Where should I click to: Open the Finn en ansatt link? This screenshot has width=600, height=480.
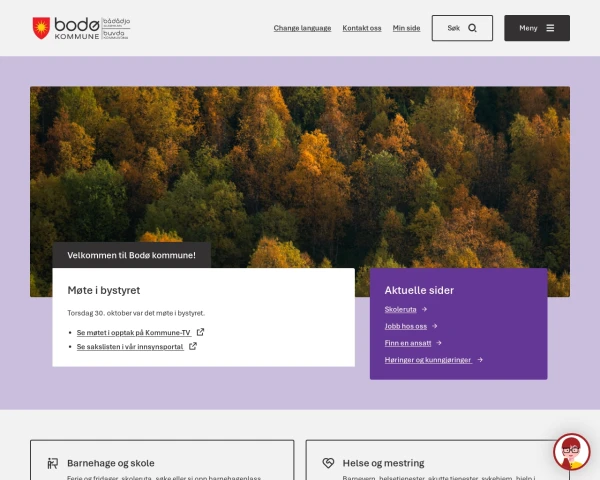[408, 343]
